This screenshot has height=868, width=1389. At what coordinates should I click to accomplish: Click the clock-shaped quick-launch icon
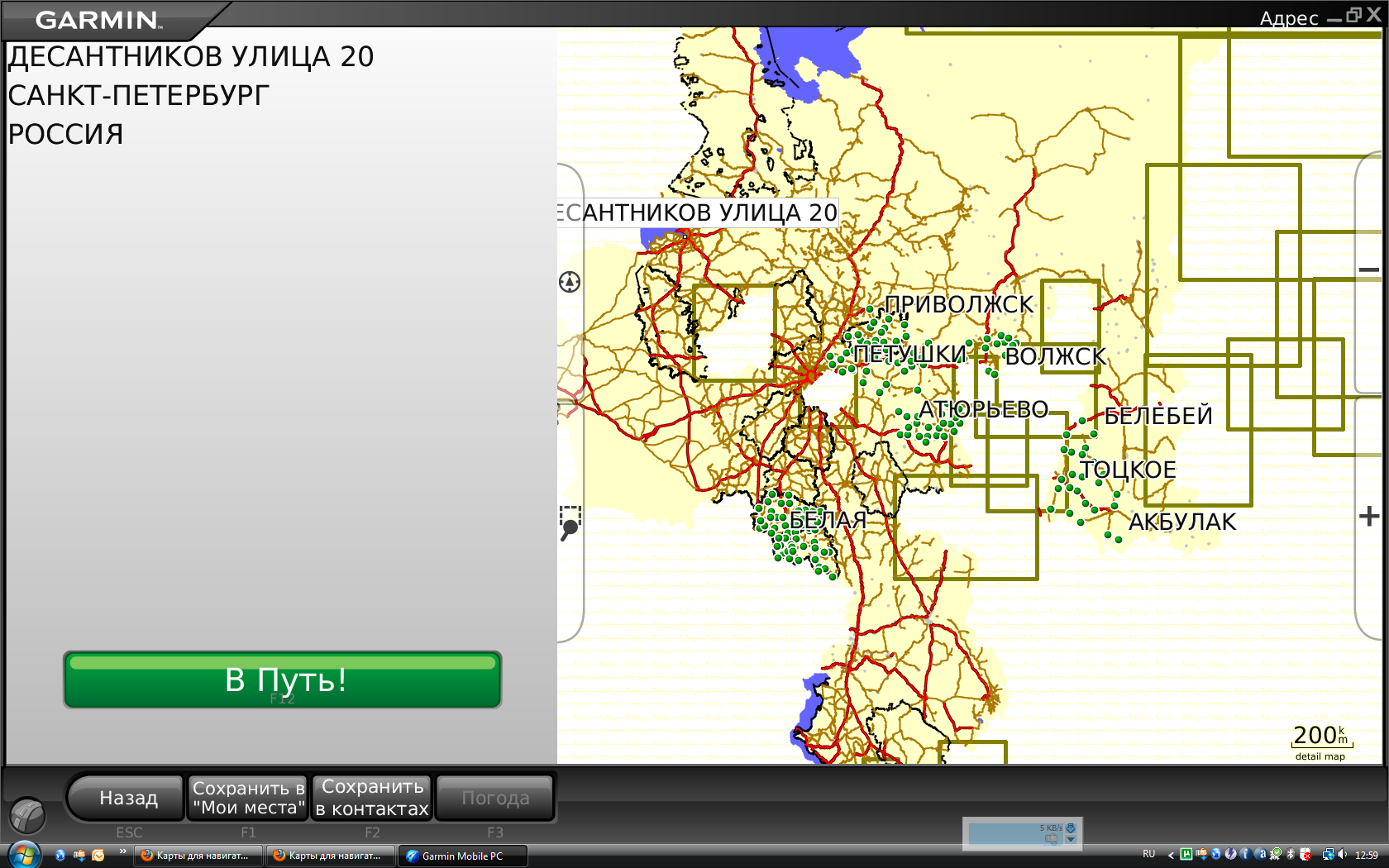tap(98, 855)
